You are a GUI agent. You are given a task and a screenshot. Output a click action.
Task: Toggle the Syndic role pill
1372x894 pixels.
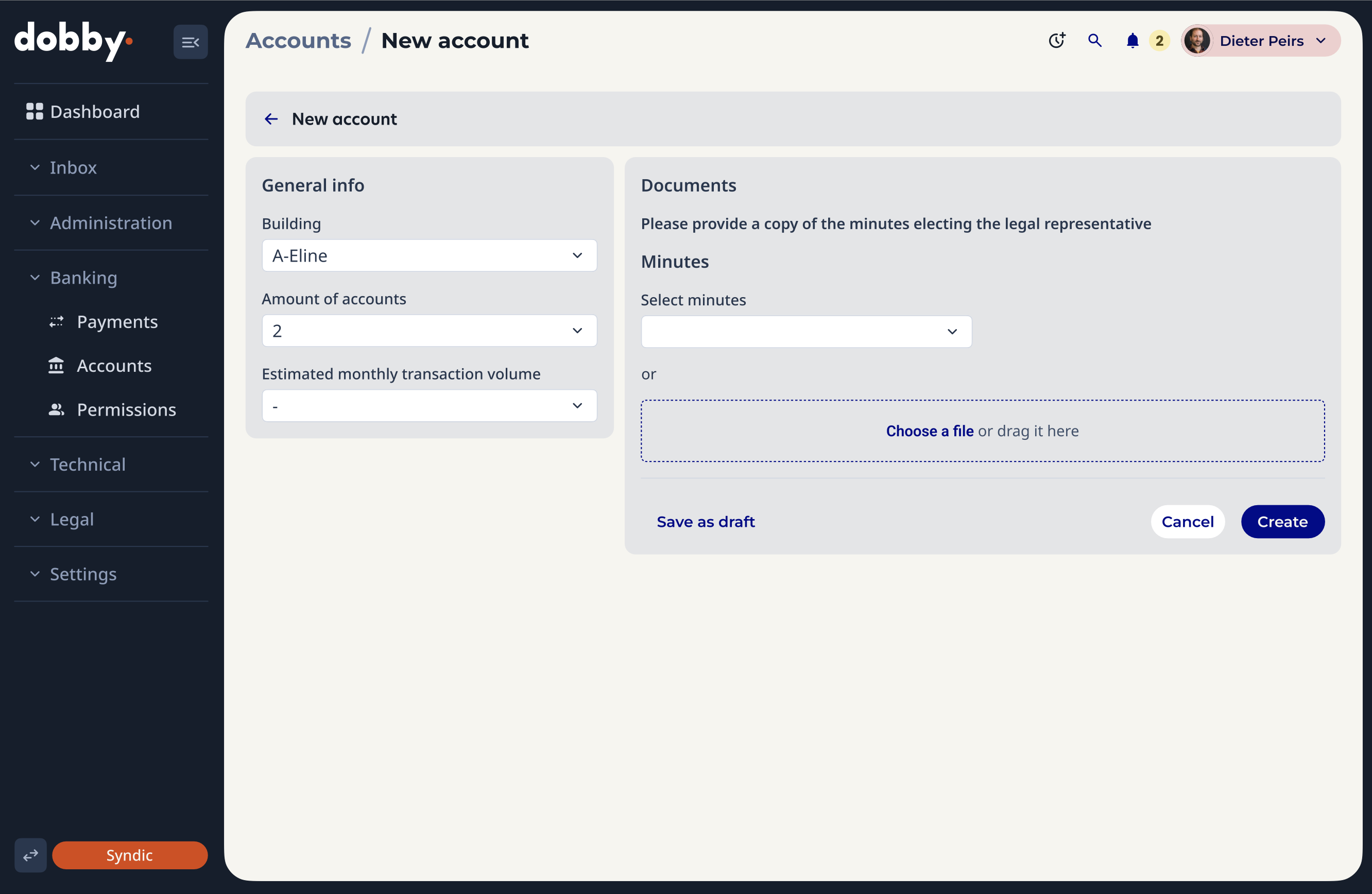click(130, 855)
